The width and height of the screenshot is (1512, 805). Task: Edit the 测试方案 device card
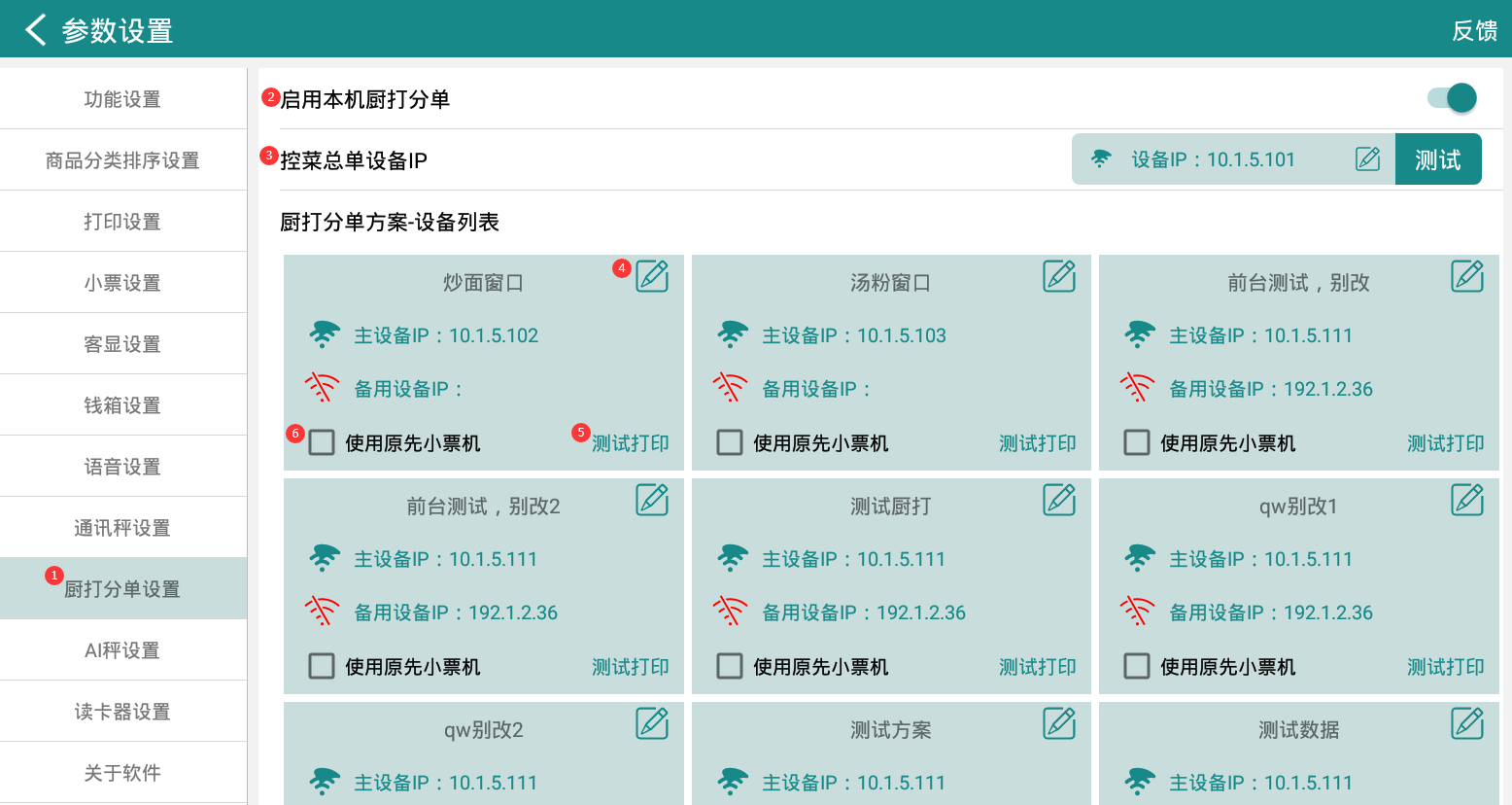tap(1059, 724)
